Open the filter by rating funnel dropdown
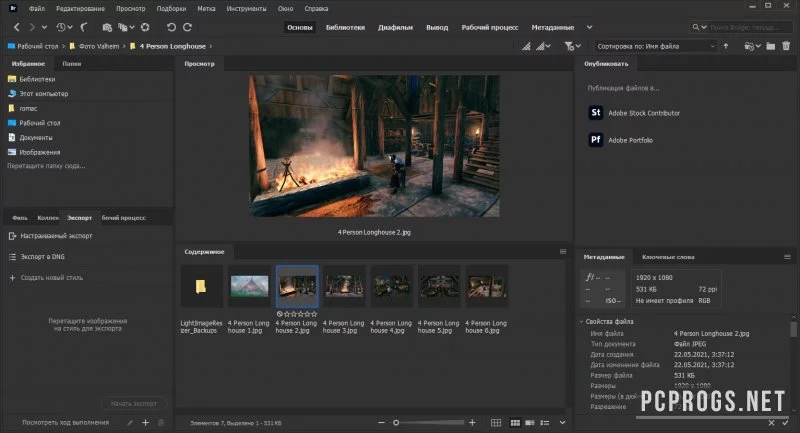Viewport: 800px width, 433px height. coord(572,46)
